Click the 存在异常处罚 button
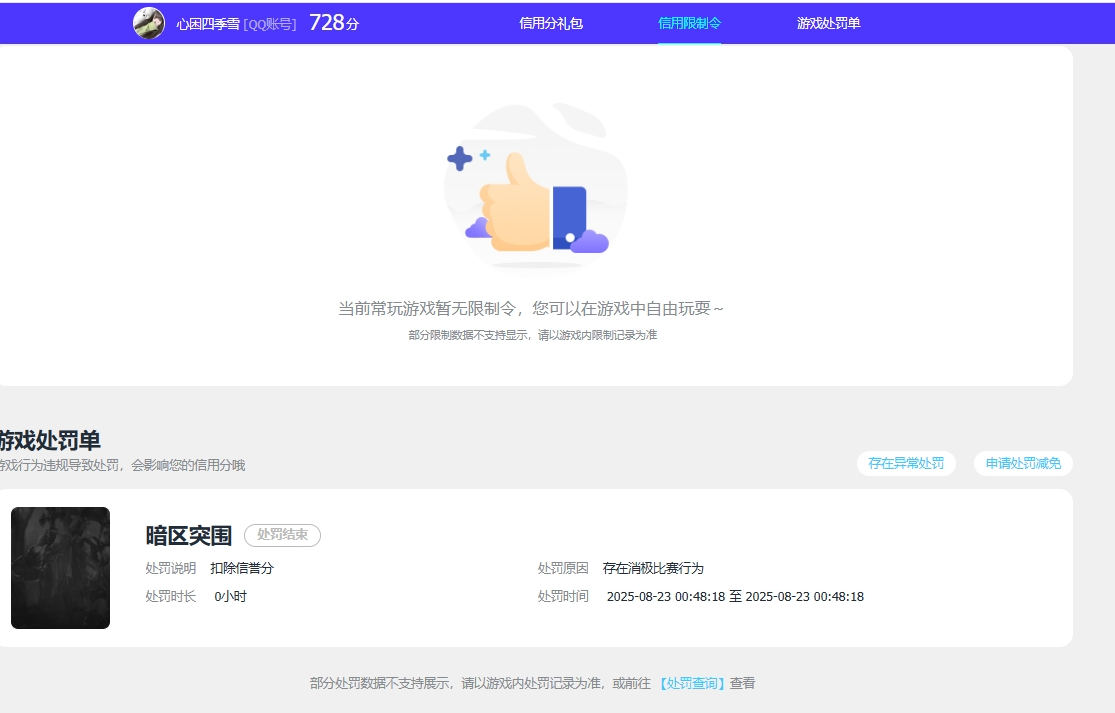 pos(906,463)
